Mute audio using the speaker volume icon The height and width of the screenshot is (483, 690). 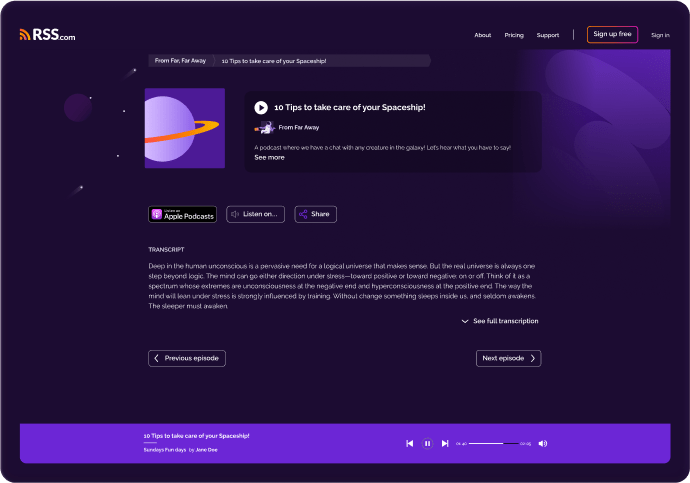[543, 443]
